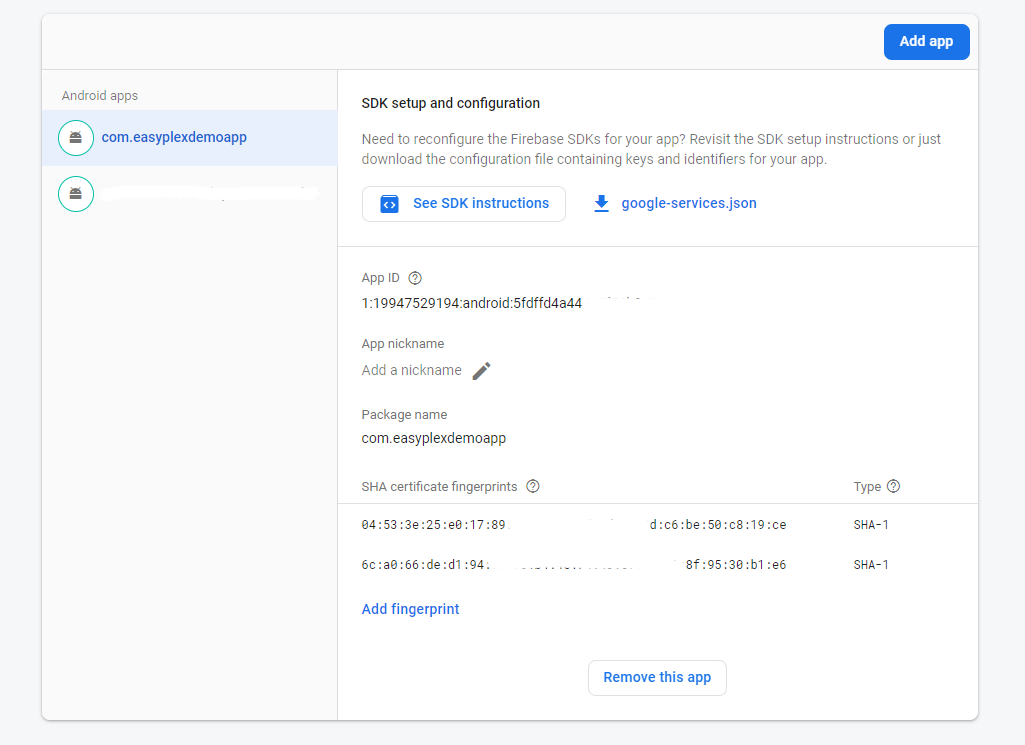
Task: Click the download arrow icon
Action: pyautogui.click(x=601, y=204)
